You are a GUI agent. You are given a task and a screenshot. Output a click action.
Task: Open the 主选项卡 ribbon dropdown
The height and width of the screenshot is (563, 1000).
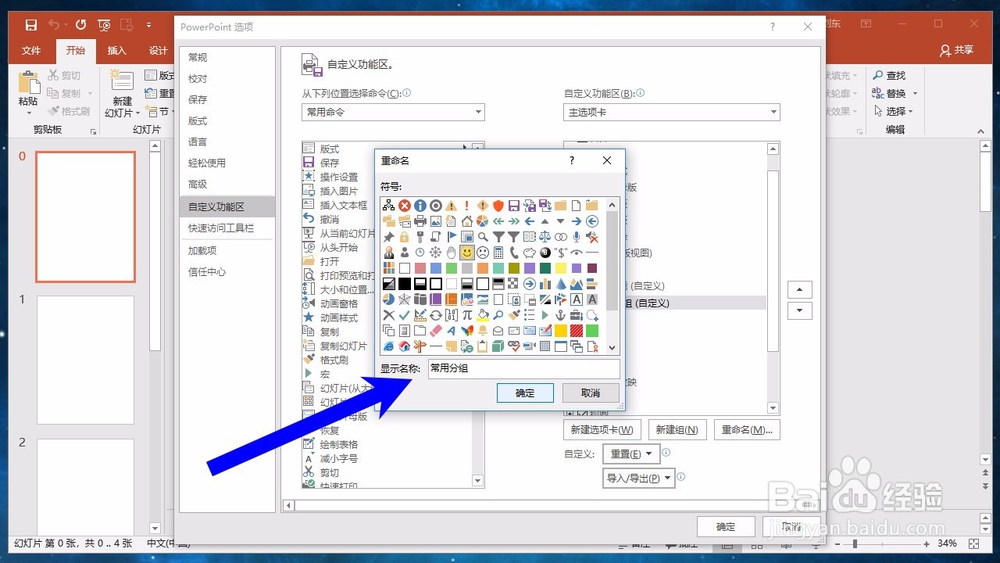[x=672, y=112]
